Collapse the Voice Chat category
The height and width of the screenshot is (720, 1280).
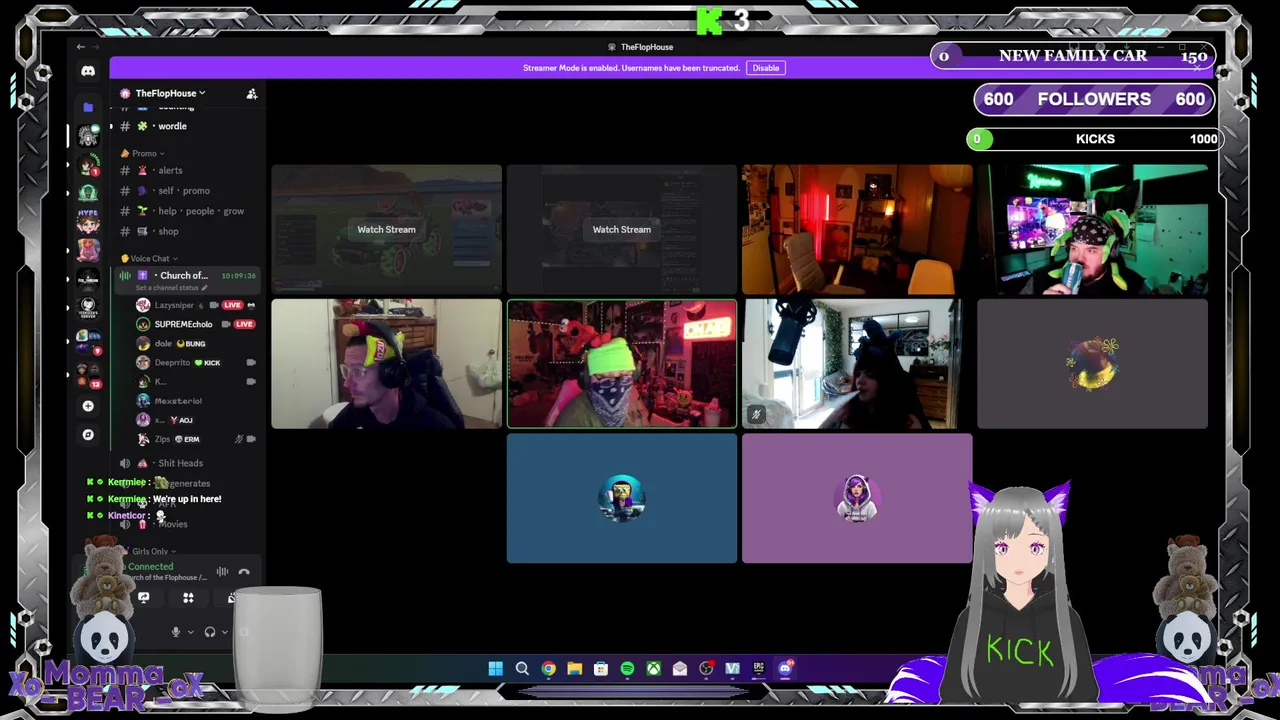click(x=148, y=259)
